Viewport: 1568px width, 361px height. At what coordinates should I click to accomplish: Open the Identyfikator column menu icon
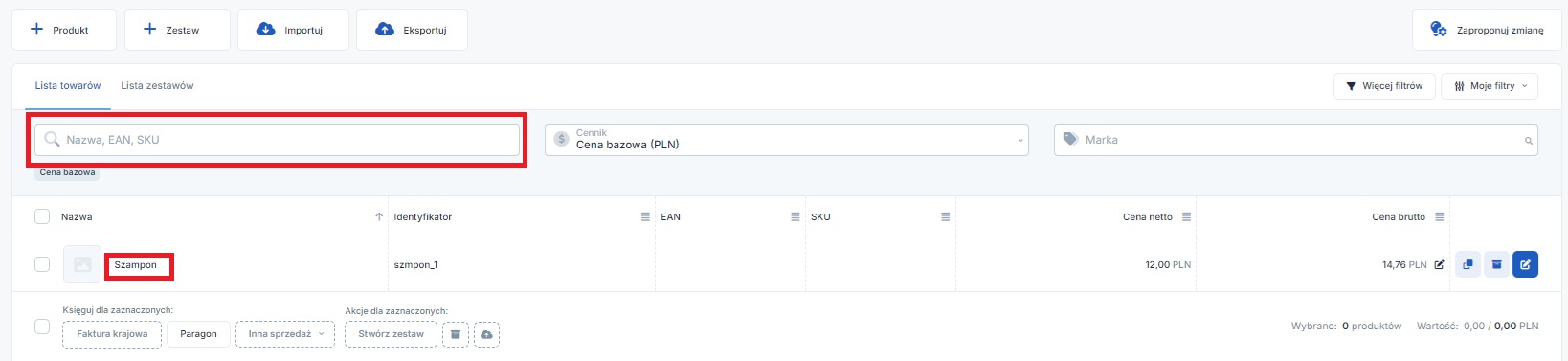[645, 217]
